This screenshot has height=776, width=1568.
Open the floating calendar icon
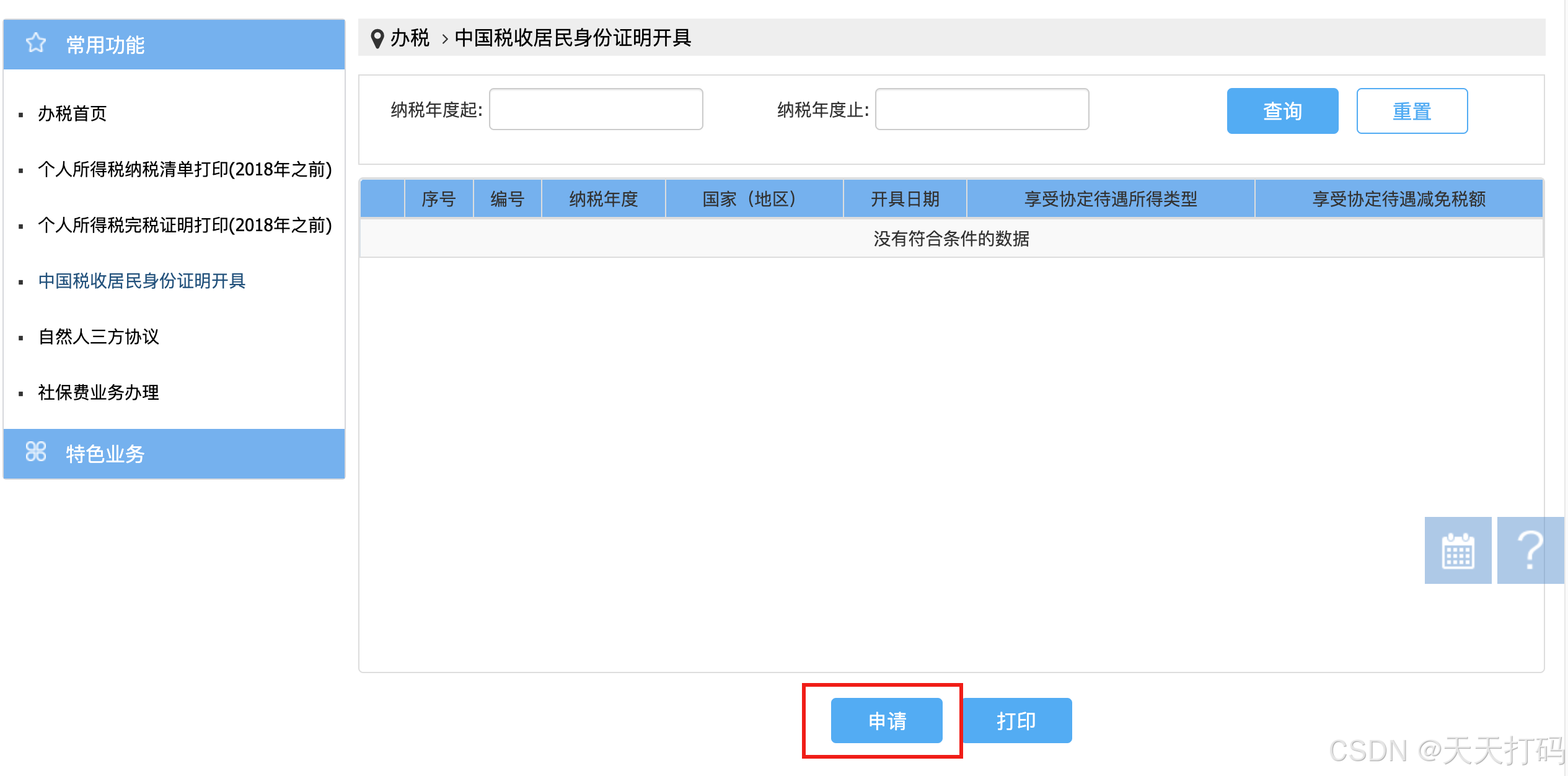1458,550
